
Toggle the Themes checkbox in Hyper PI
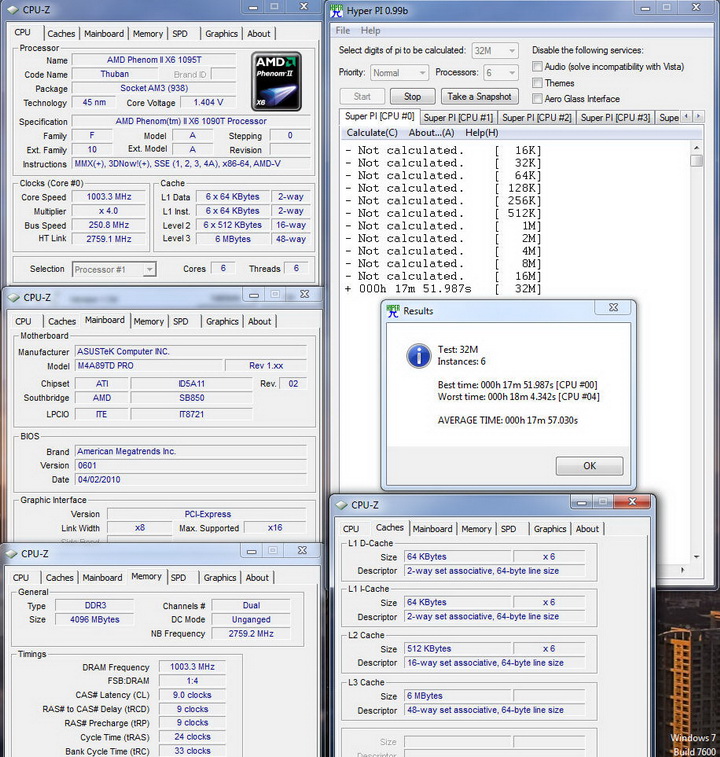point(537,83)
